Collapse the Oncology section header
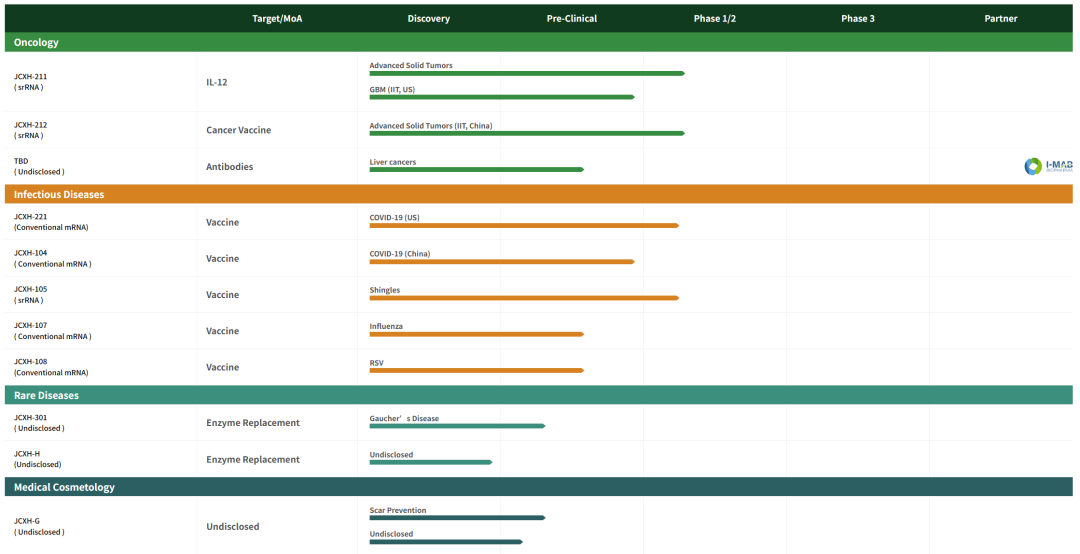The width and height of the screenshot is (1080, 554). pos(36,42)
